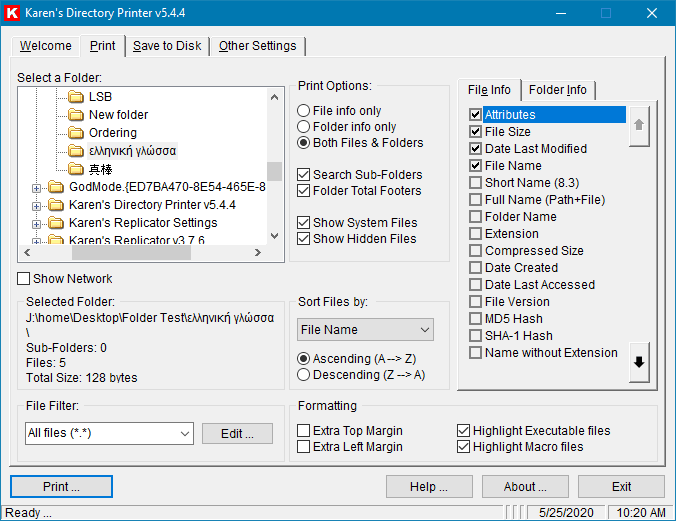Uncheck Search Sub-Folders option

[x=304, y=175]
